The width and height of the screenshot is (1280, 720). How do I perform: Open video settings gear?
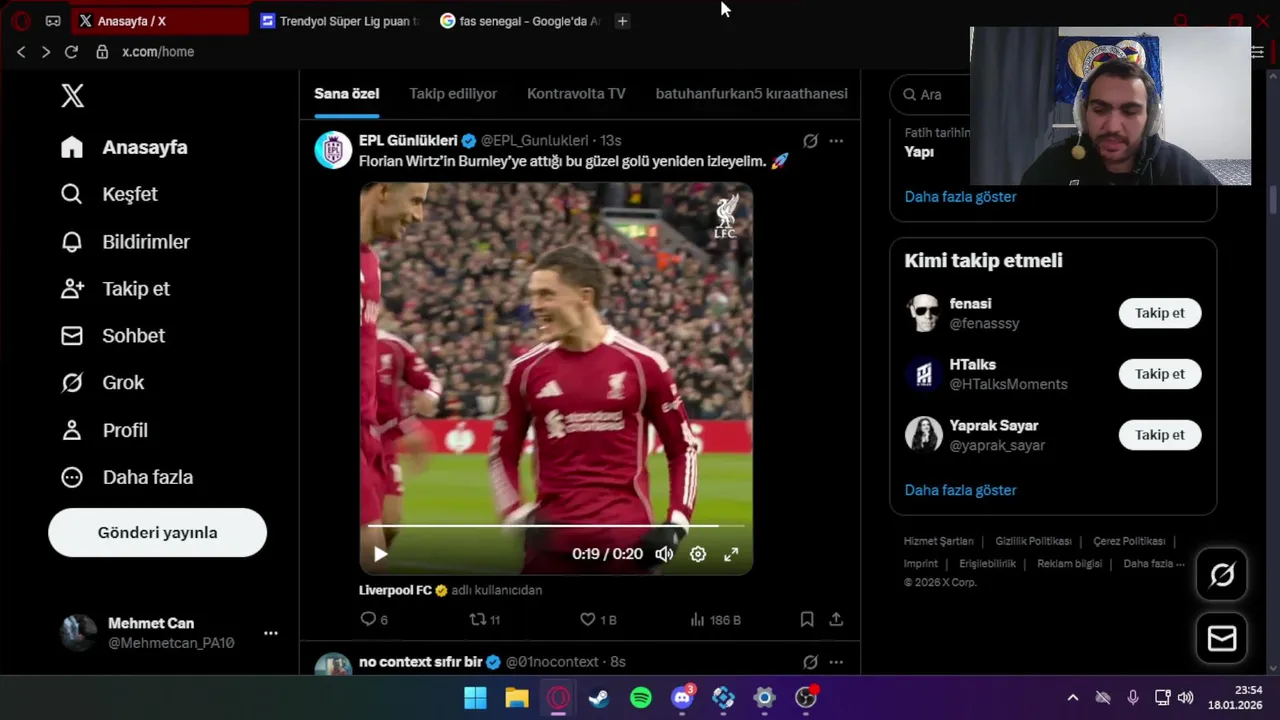[698, 554]
